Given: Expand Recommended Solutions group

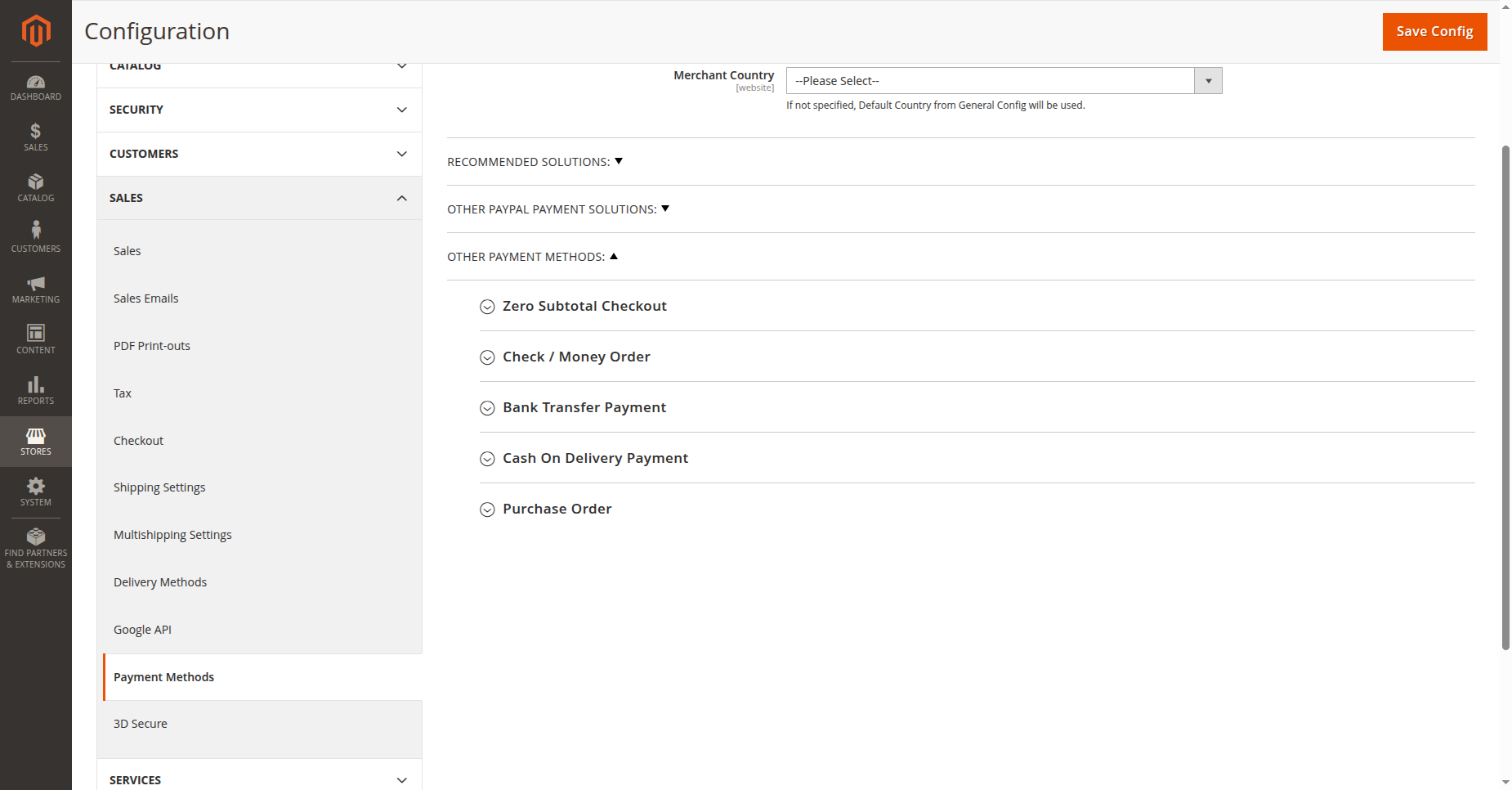Looking at the screenshot, I should 535,162.
